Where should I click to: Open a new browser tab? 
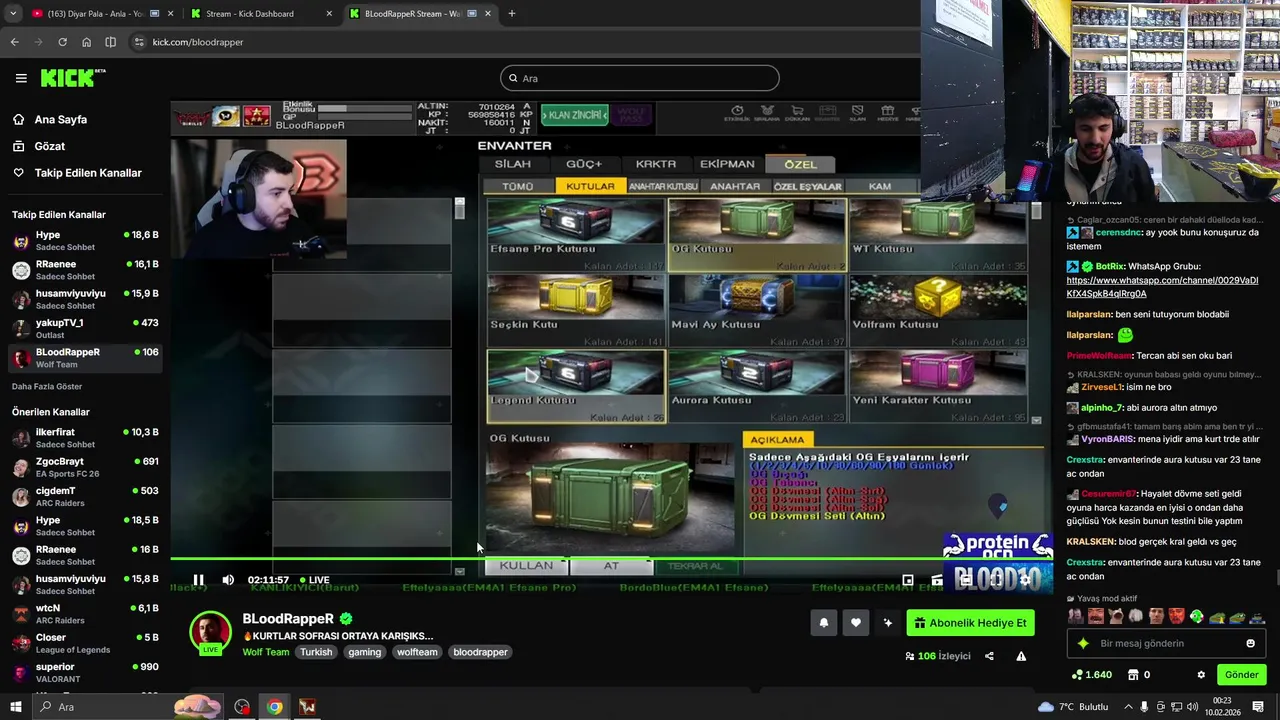point(511,13)
